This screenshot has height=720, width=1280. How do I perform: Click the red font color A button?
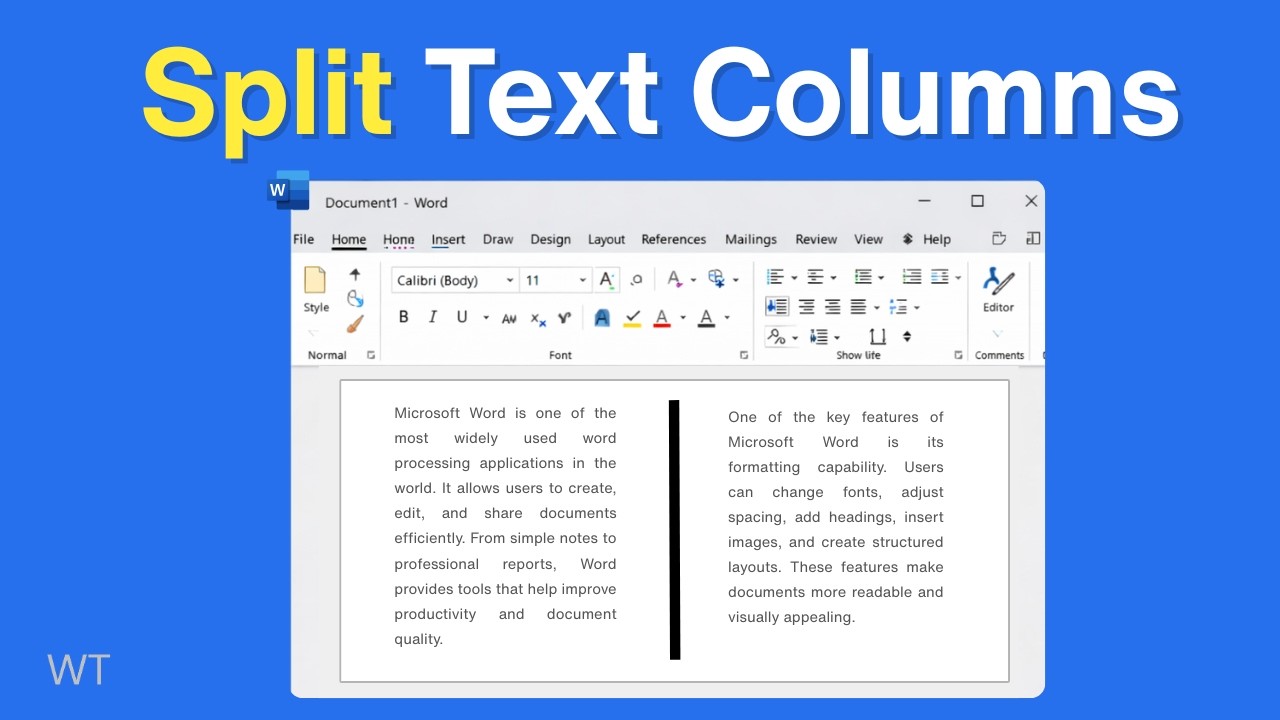pyautogui.click(x=661, y=318)
